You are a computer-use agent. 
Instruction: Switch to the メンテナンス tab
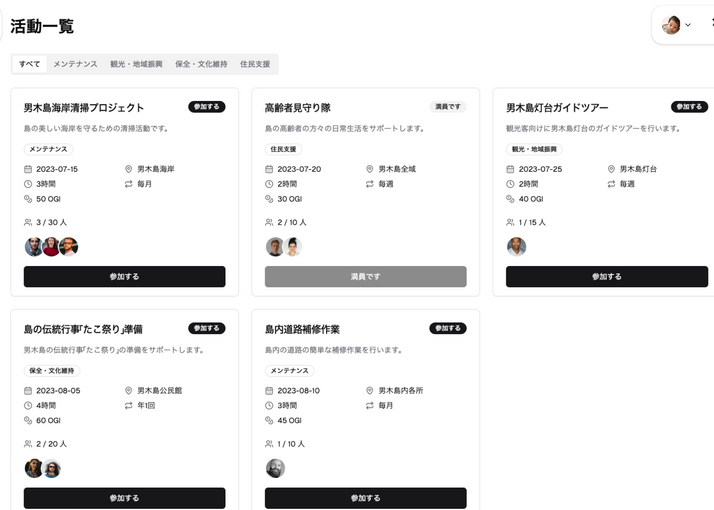75,64
